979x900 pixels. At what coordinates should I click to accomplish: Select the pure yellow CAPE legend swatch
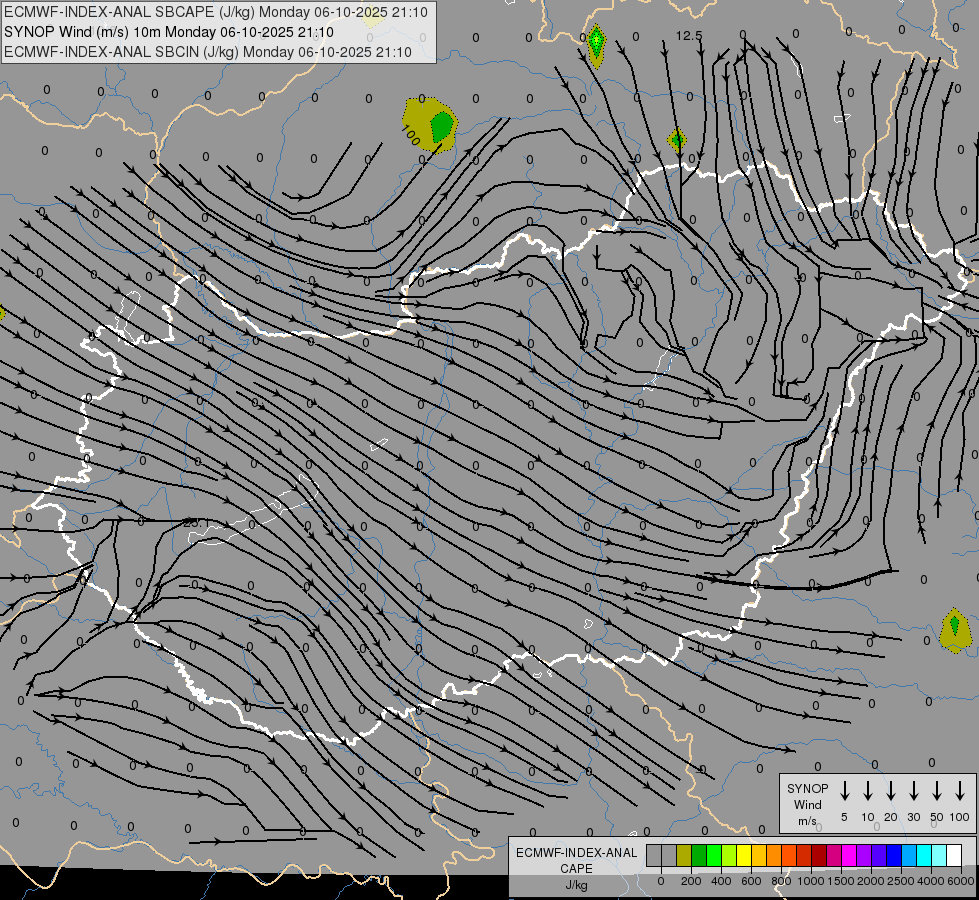[x=744, y=855]
